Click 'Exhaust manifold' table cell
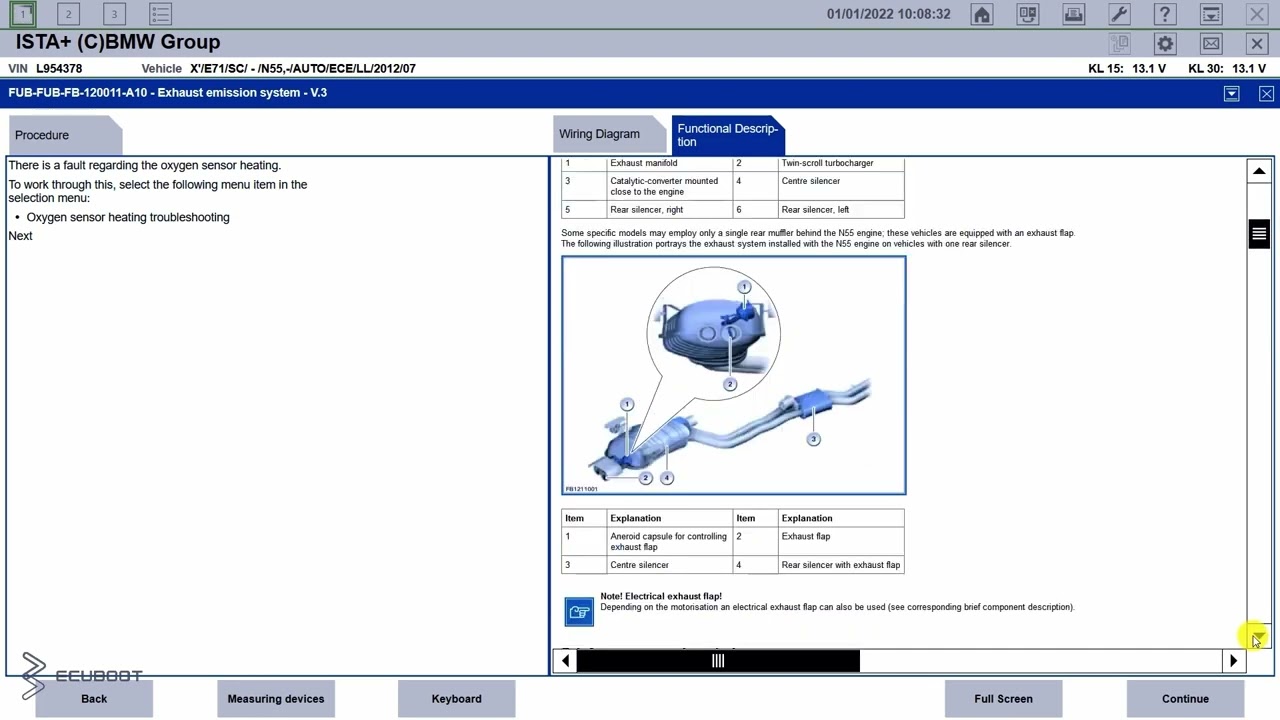 [x=669, y=164]
